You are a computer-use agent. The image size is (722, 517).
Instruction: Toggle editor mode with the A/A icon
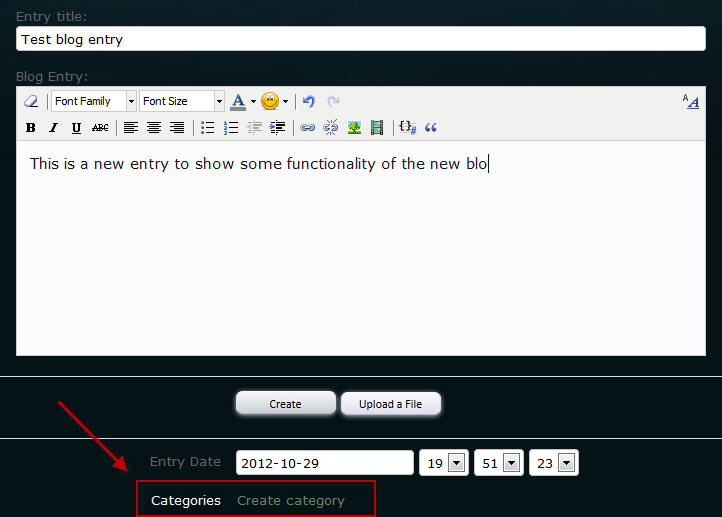(691, 101)
